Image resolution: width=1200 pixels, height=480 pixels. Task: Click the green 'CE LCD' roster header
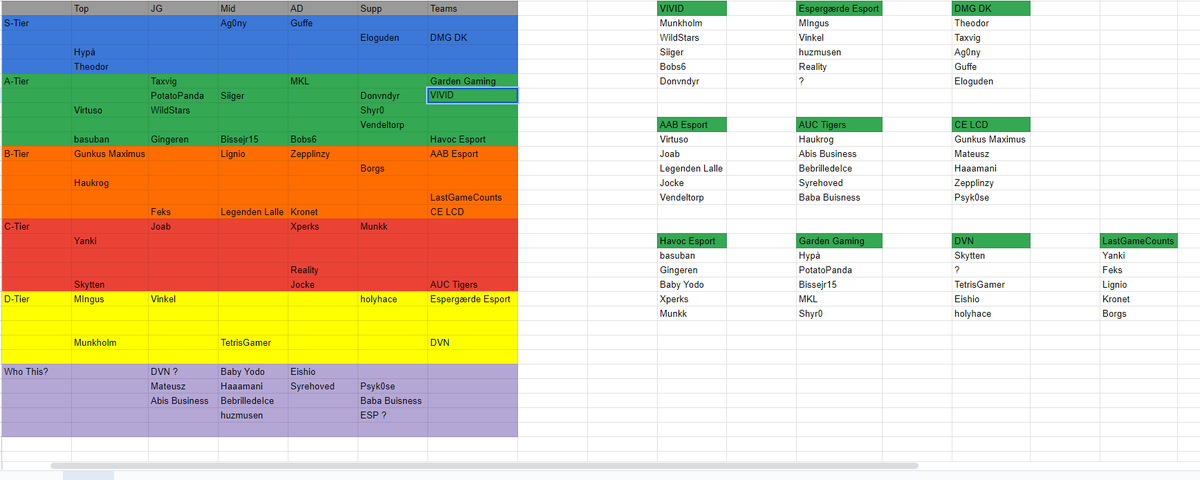tap(993, 125)
